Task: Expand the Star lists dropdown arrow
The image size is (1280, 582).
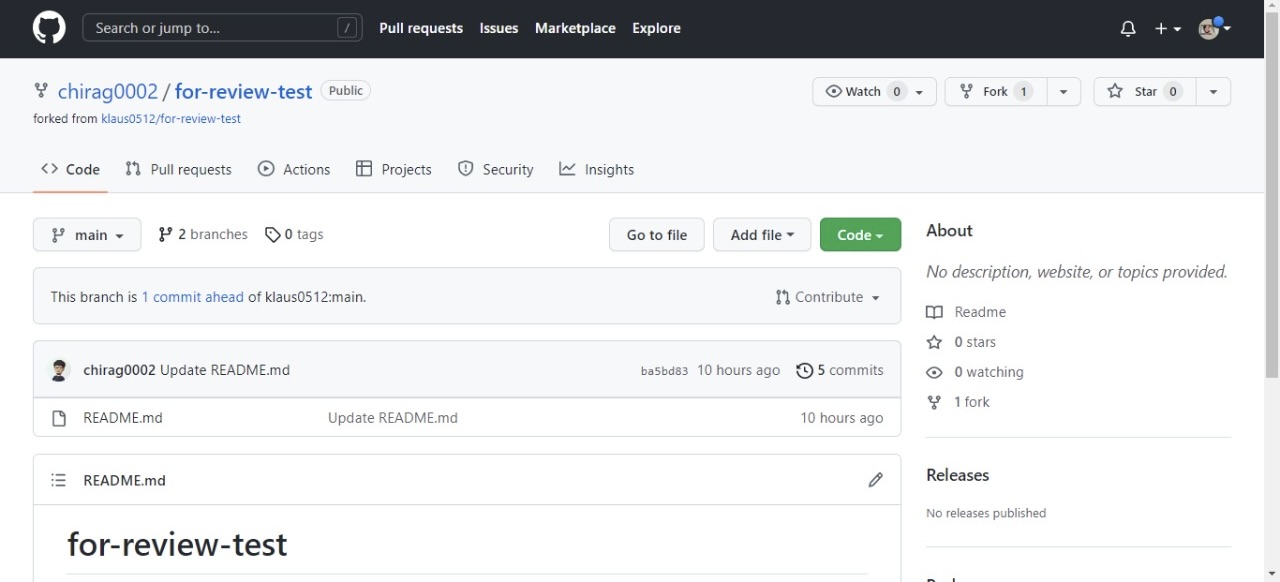Action: pos(1213,91)
